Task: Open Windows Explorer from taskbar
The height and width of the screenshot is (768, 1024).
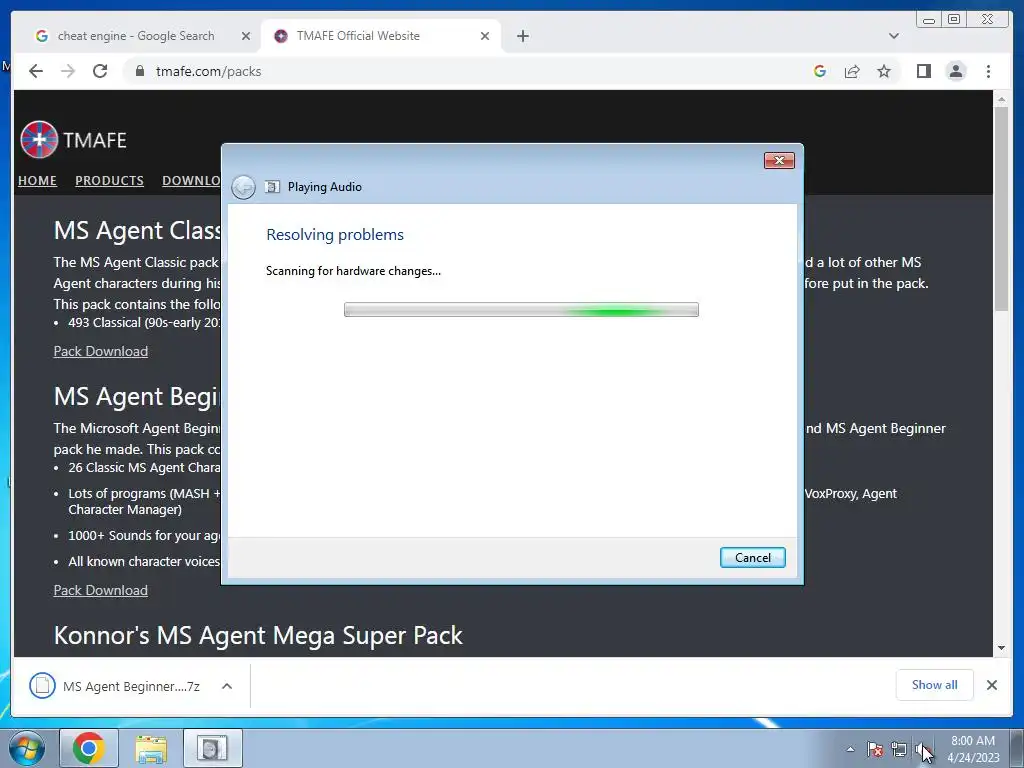Action: click(151, 748)
